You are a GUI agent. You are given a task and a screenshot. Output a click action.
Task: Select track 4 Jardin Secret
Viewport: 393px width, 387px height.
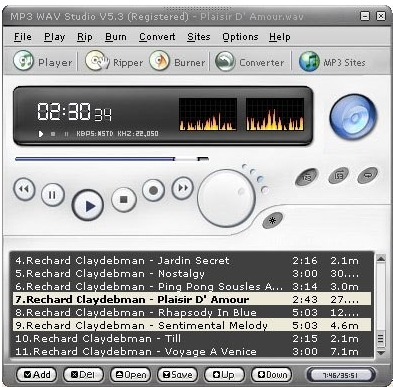click(x=192, y=260)
